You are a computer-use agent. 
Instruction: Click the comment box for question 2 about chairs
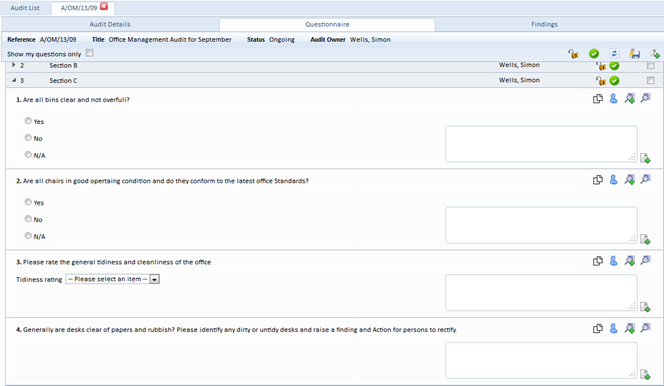point(541,225)
